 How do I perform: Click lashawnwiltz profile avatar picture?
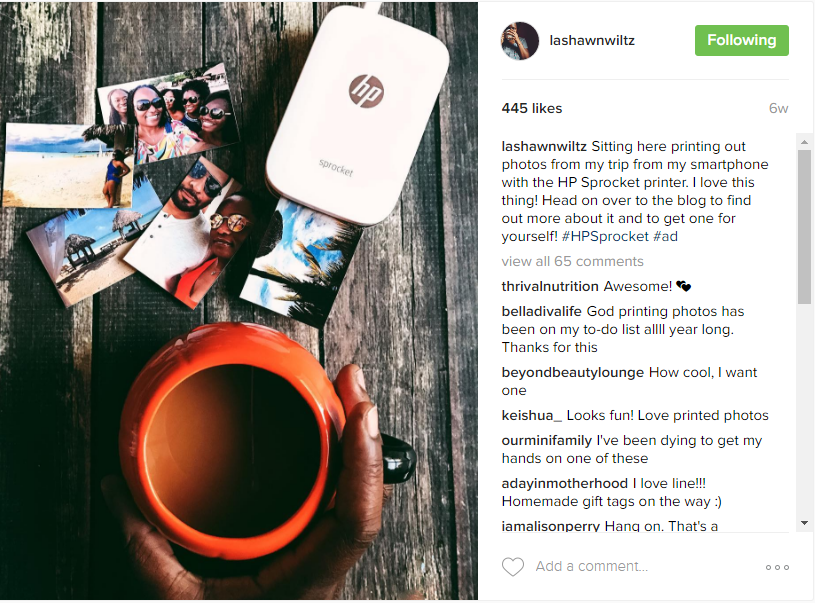[x=520, y=41]
